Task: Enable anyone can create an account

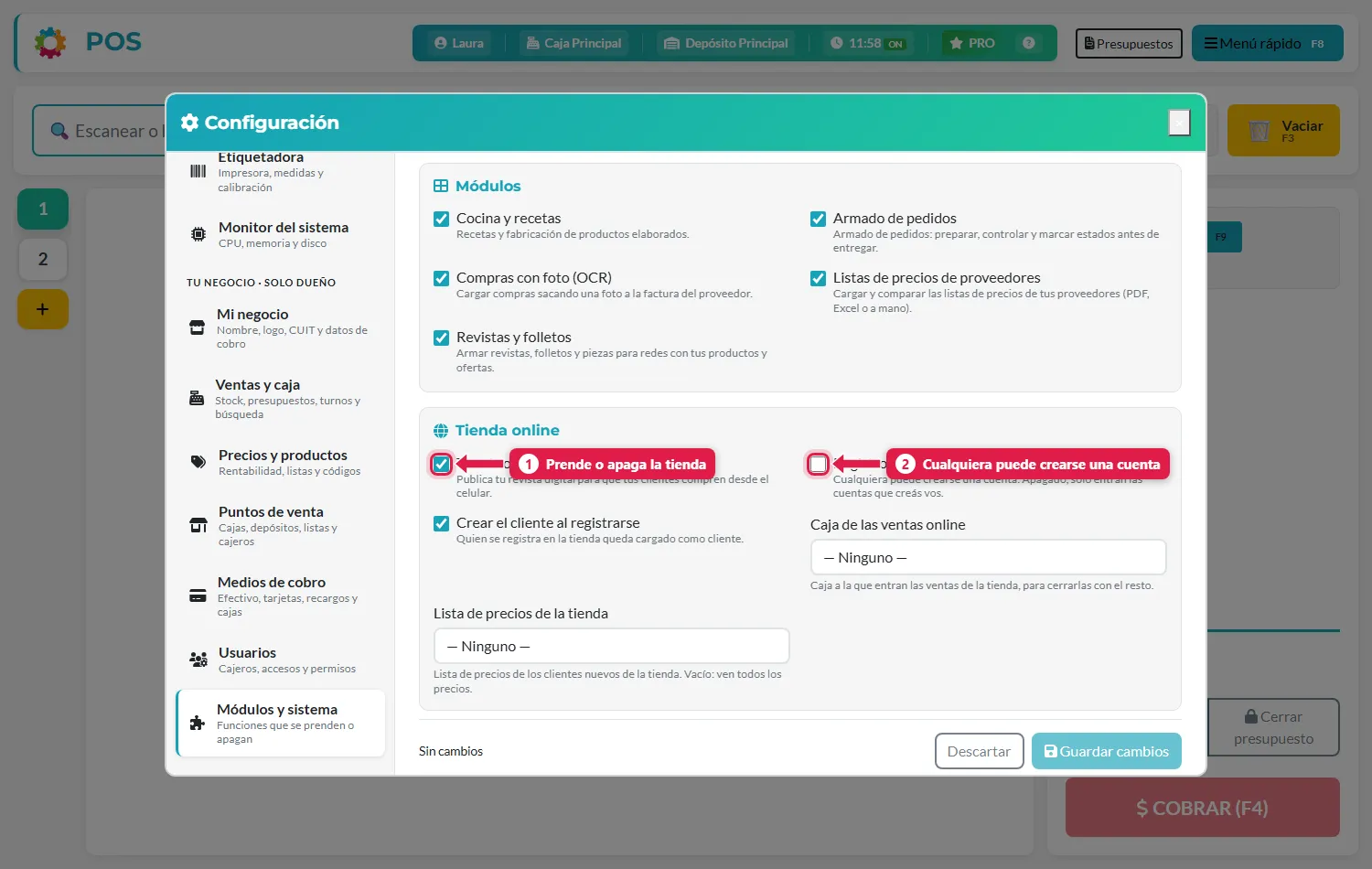Action: coord(819,464)
